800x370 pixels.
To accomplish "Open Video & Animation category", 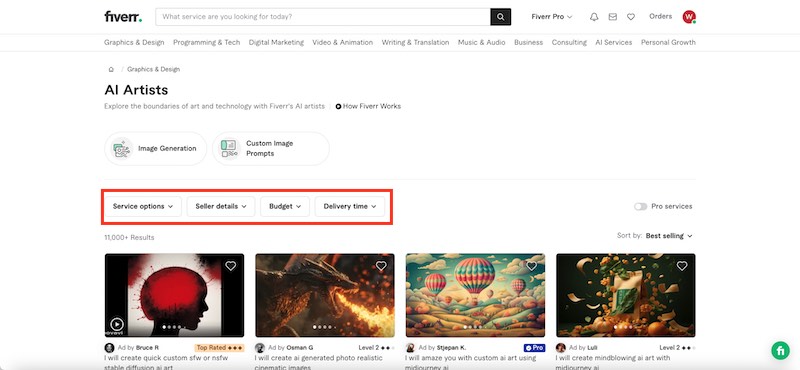I will pyautogui.click(x=343, y=42).
